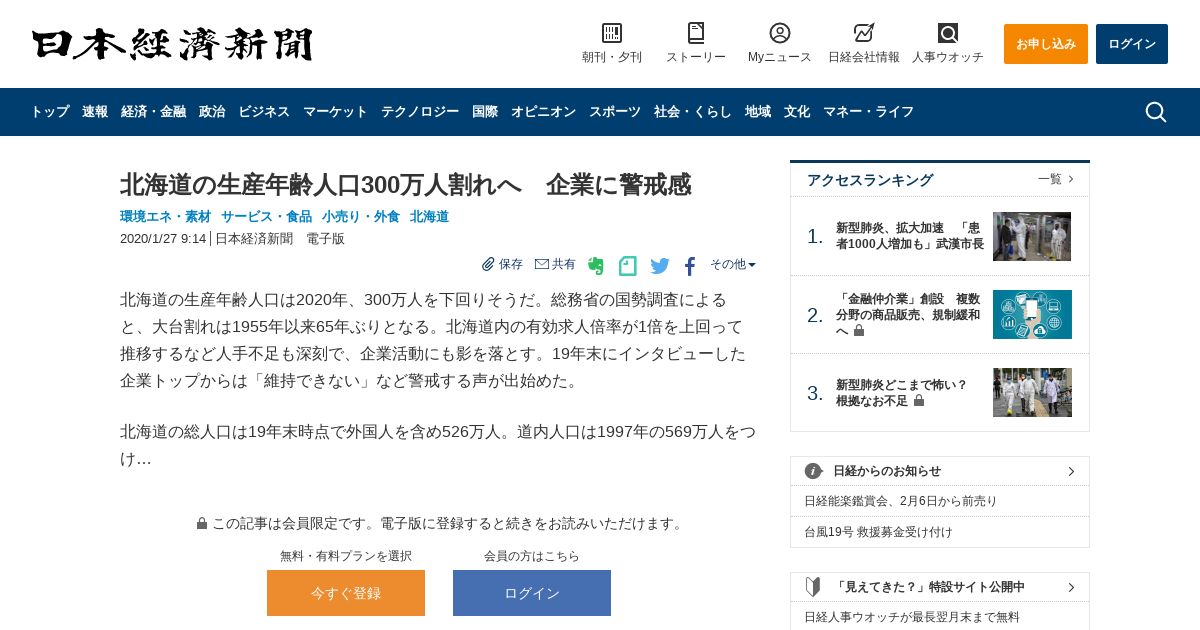Open the サービス・食品 topic tag
The height and width of the screenshot is (630, 1200).
click(267, 217)
